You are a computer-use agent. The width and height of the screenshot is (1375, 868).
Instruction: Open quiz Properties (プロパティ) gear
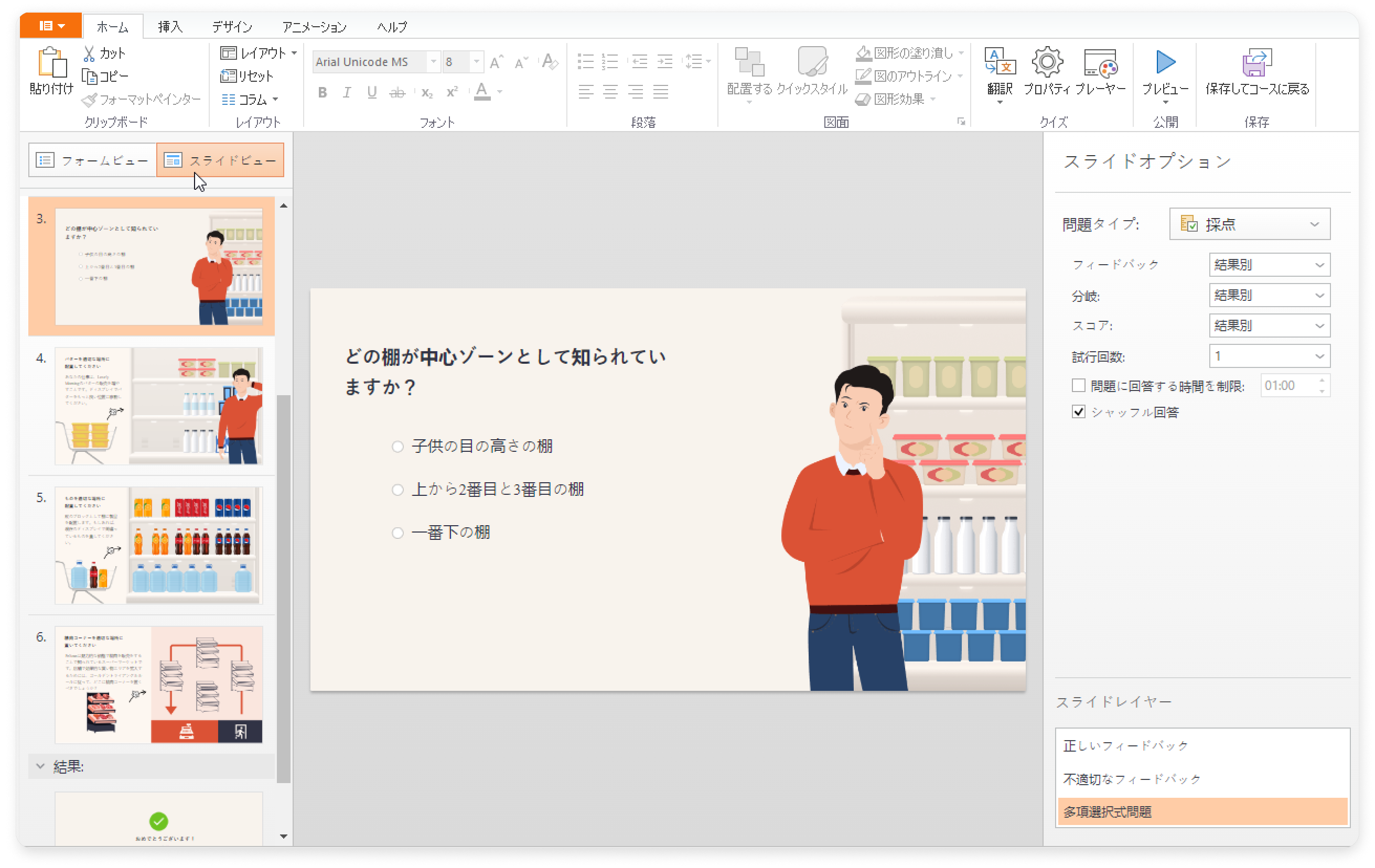(1047, 71)
